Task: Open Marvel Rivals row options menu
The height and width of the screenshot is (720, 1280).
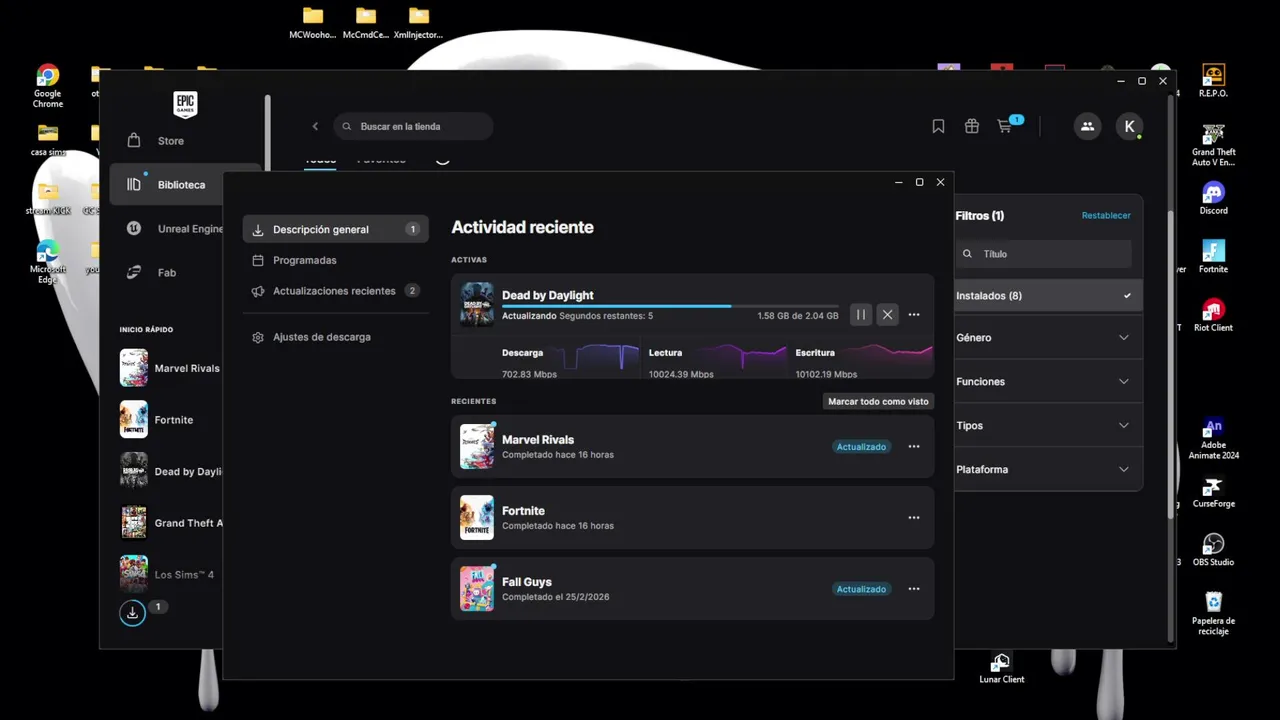Action: (x=914, y=447)
